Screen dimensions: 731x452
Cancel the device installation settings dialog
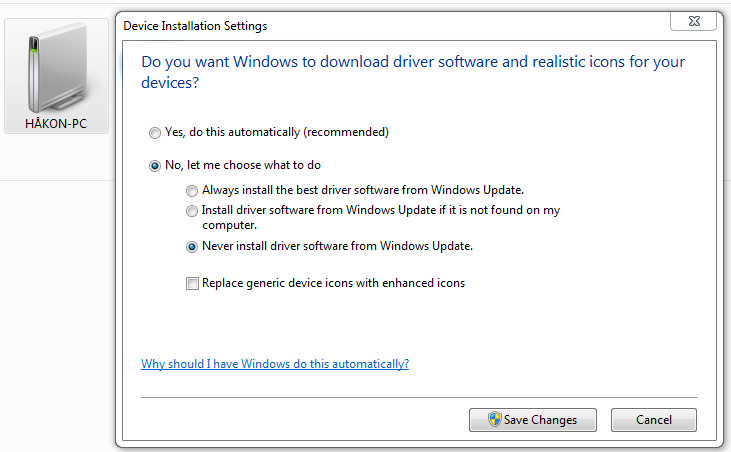click(x=654, y=420)
